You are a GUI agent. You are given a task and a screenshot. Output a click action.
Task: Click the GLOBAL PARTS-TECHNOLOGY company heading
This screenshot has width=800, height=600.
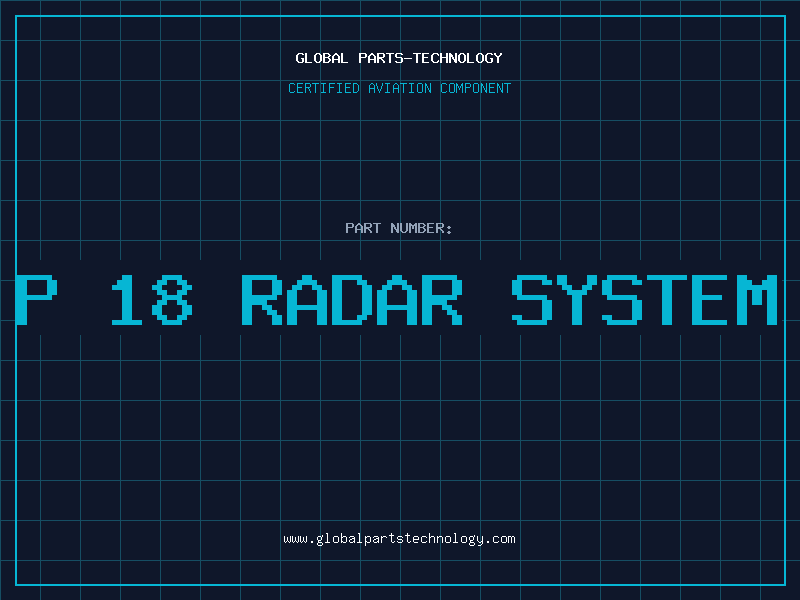point(399,58)
